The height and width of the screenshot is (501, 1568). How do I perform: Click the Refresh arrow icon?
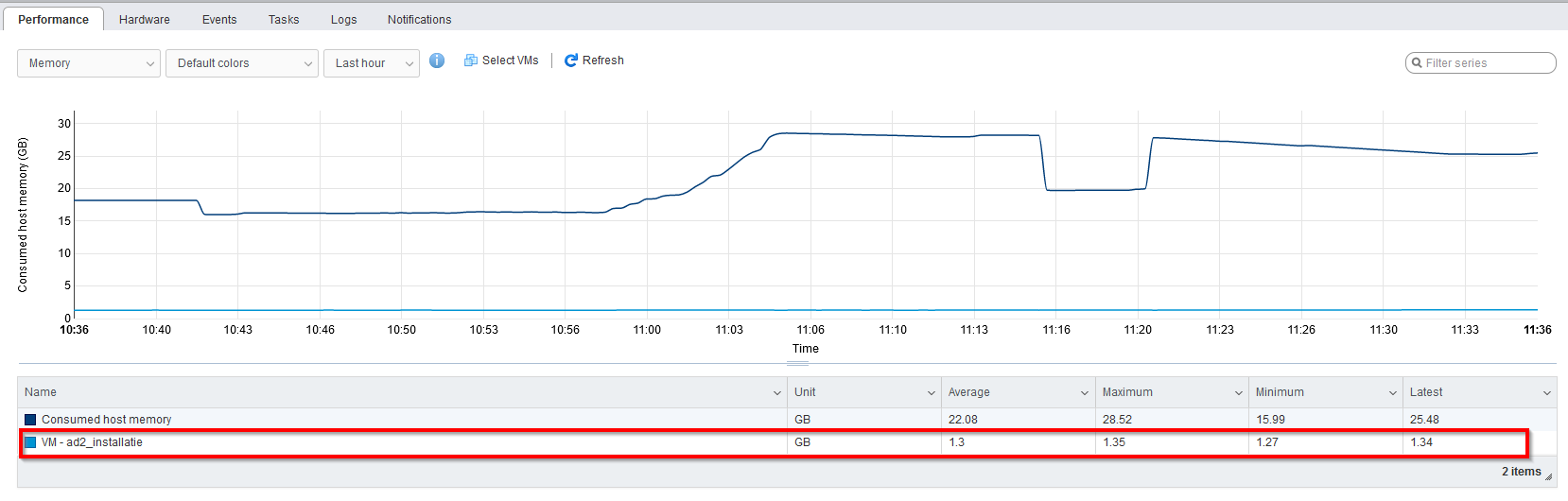coord(571,60)
